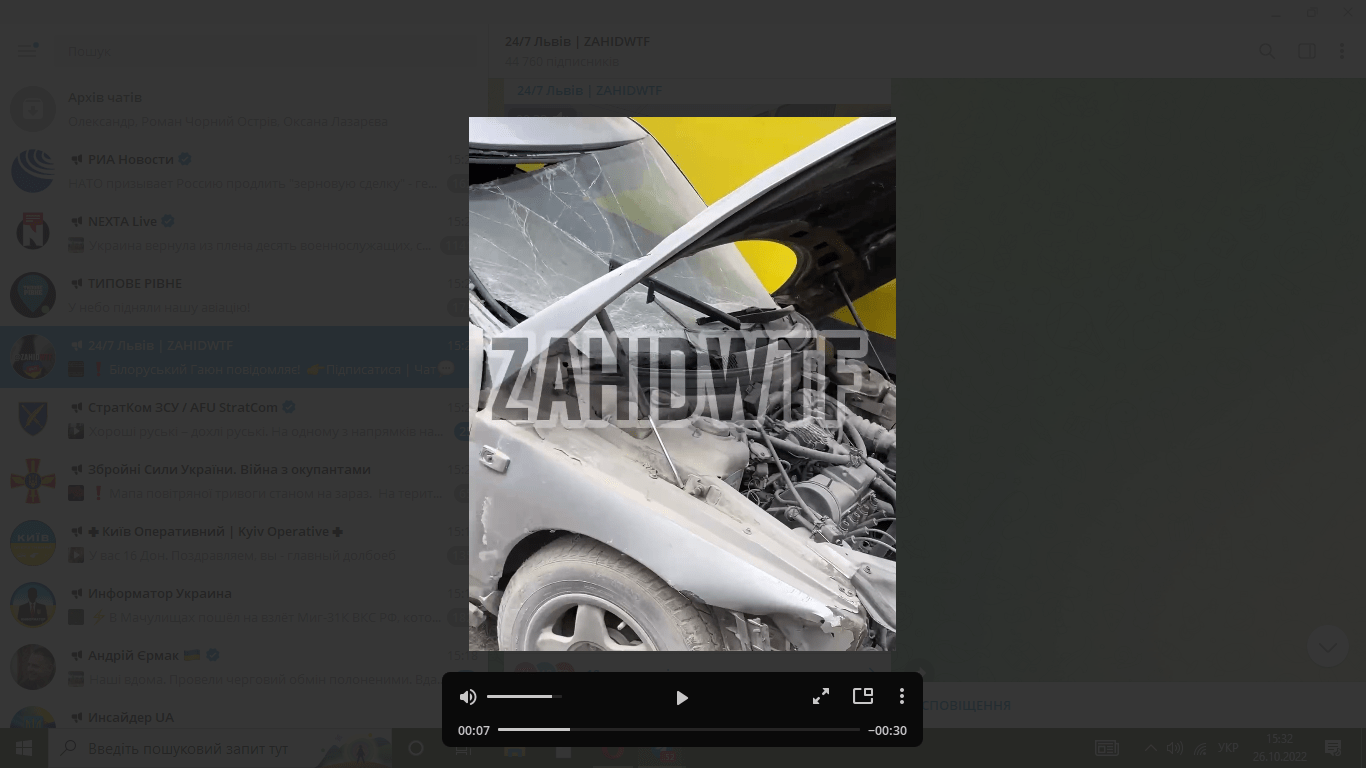This screenshot has height=768, width=1366.
Task: Seek on the video progress bar
Action: (x=679, y=730)
